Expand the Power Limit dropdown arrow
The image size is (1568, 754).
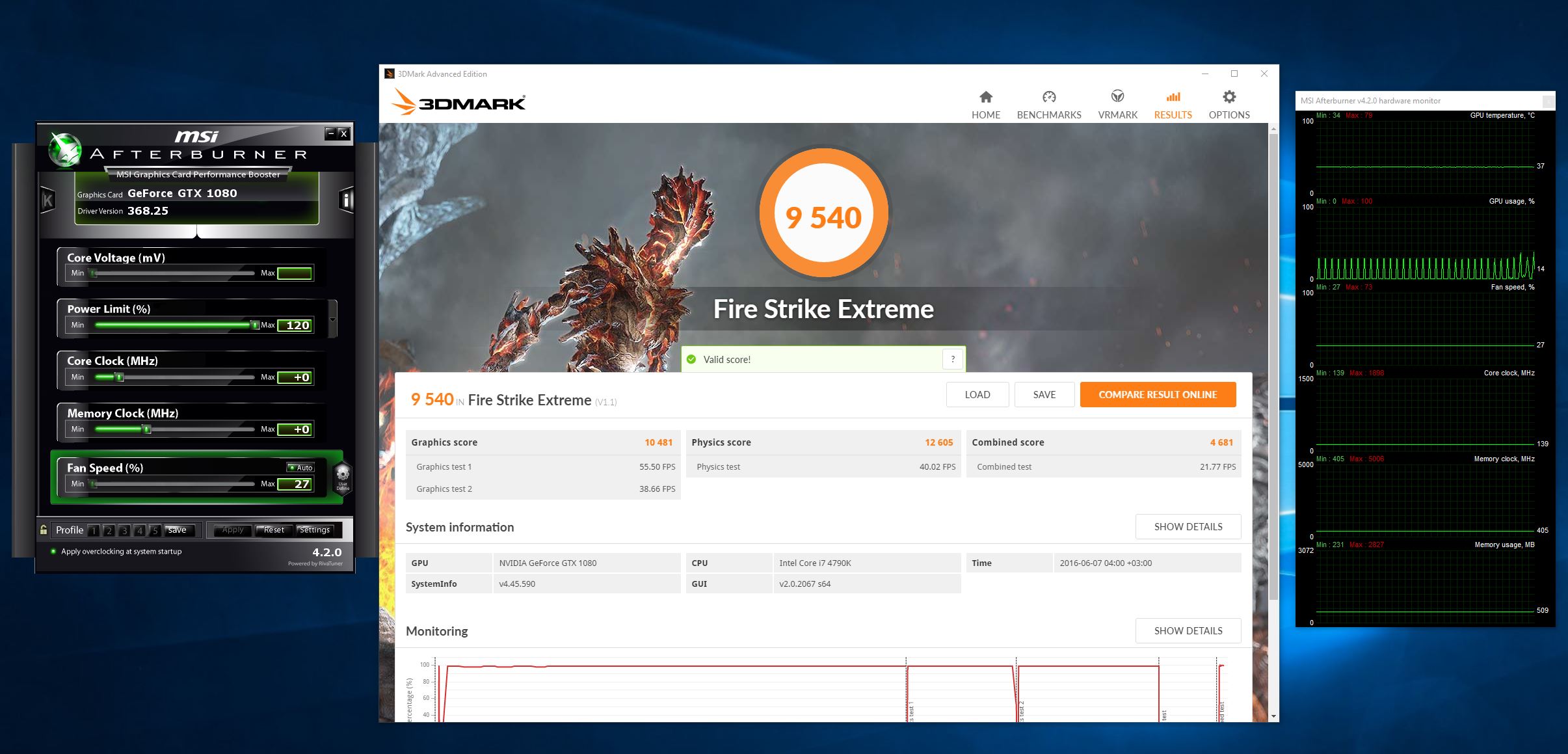click(333, 319)
